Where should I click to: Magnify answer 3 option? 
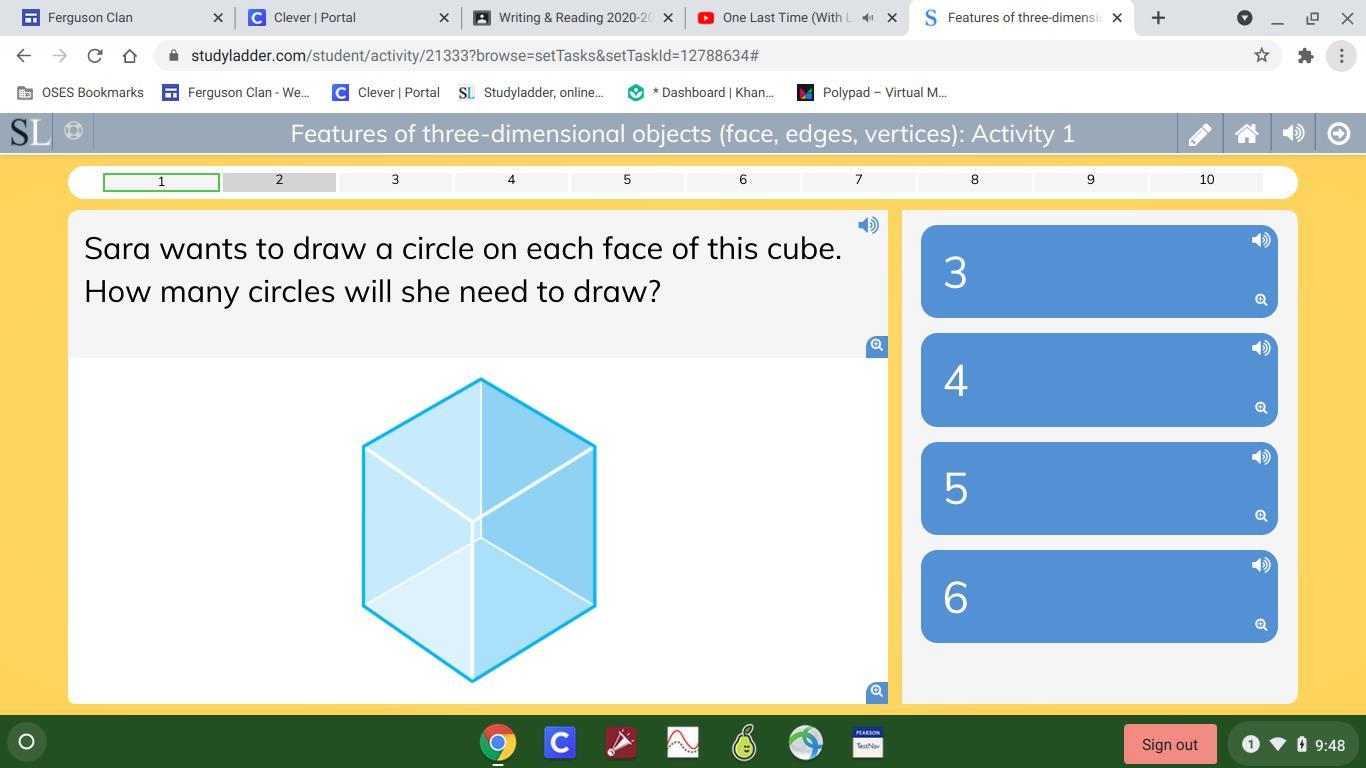pyautogui.click(x=1261, y=300)
